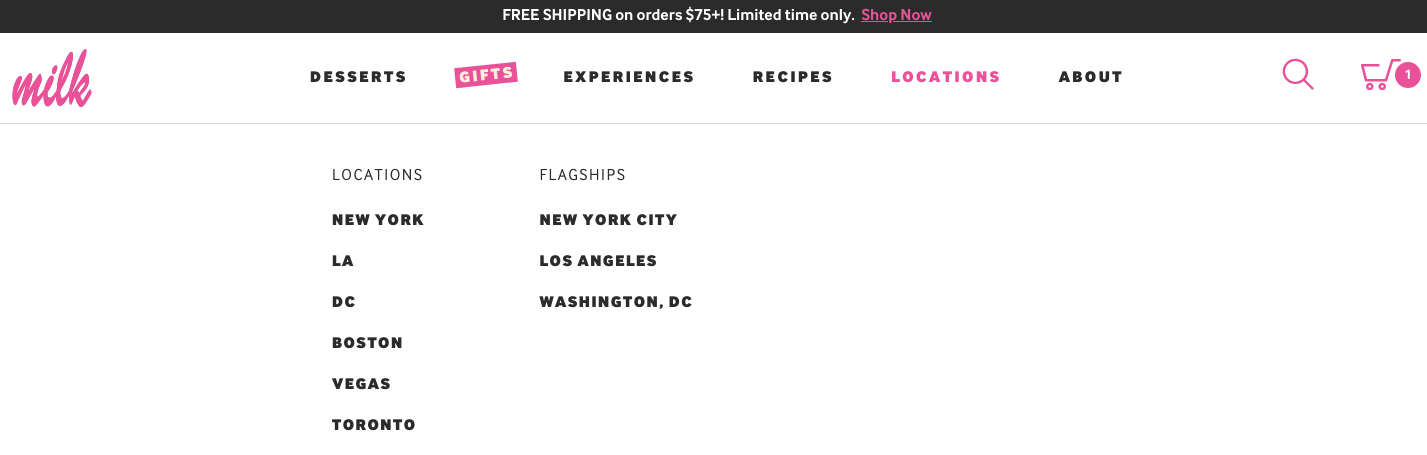This screenshot has height=455, width=1427.
Task: Open the About menu
Action: [1091, 77]
